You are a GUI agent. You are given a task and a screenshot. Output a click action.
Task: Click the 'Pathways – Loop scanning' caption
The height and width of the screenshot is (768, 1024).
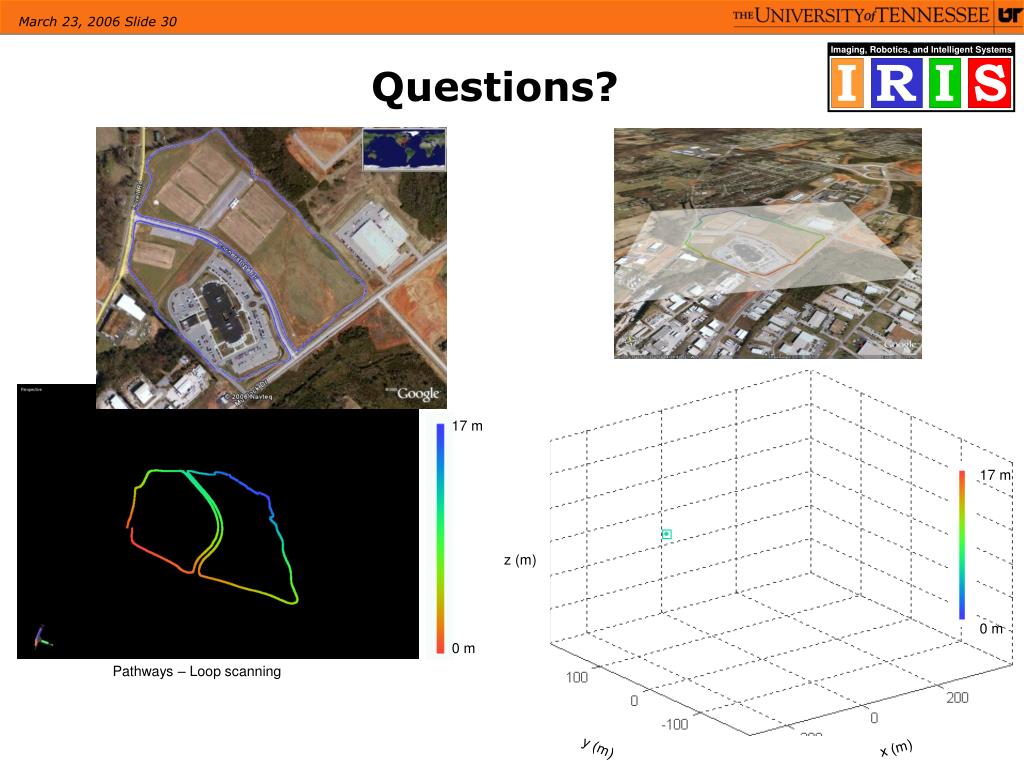coord(197,671)
